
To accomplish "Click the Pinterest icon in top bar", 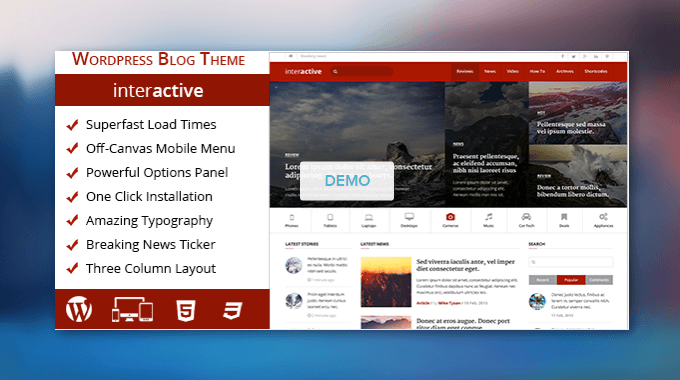I will (x=607, y=56).
